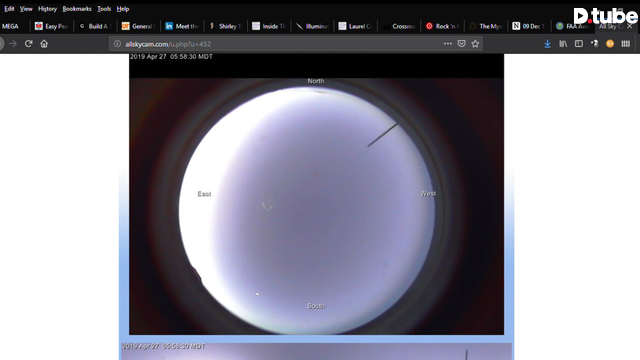Click the browser forward arrow

(x=13, y=44)
